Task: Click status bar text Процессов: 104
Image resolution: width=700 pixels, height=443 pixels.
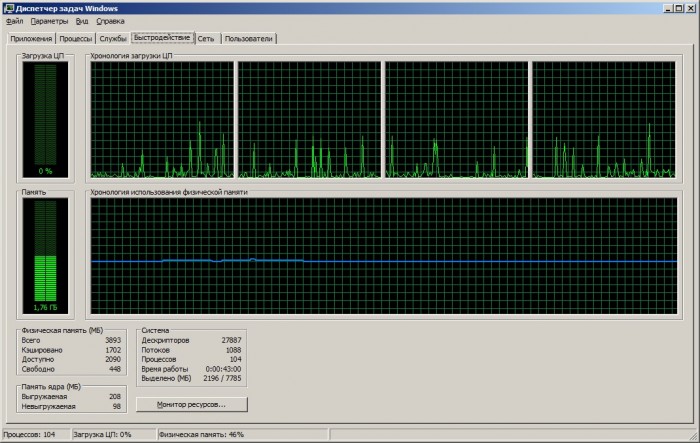Action: [29, 435]
